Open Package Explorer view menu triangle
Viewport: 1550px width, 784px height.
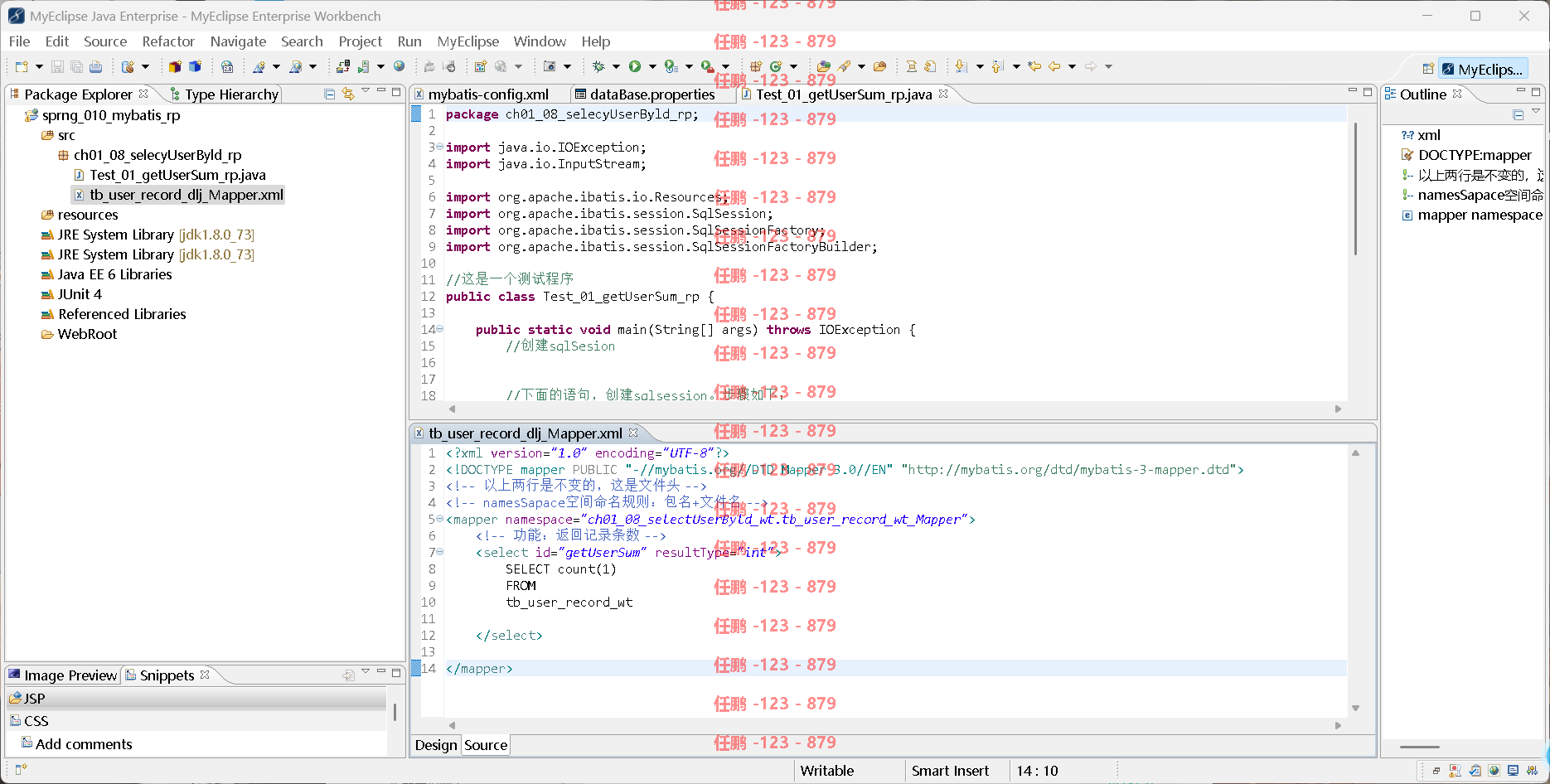coord(366,91)
